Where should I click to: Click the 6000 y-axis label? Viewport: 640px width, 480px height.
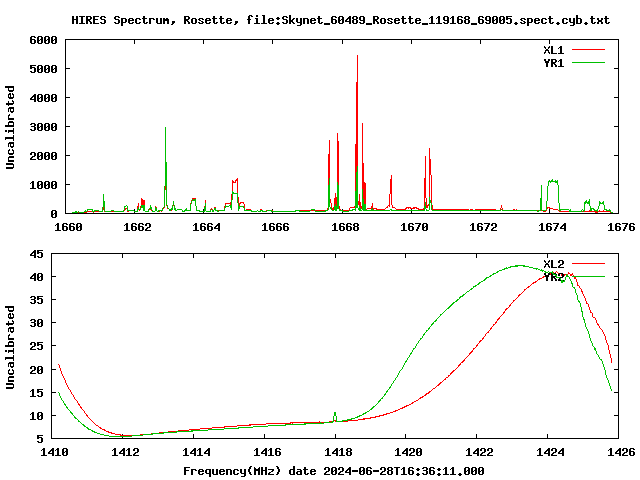click(43, 40)
